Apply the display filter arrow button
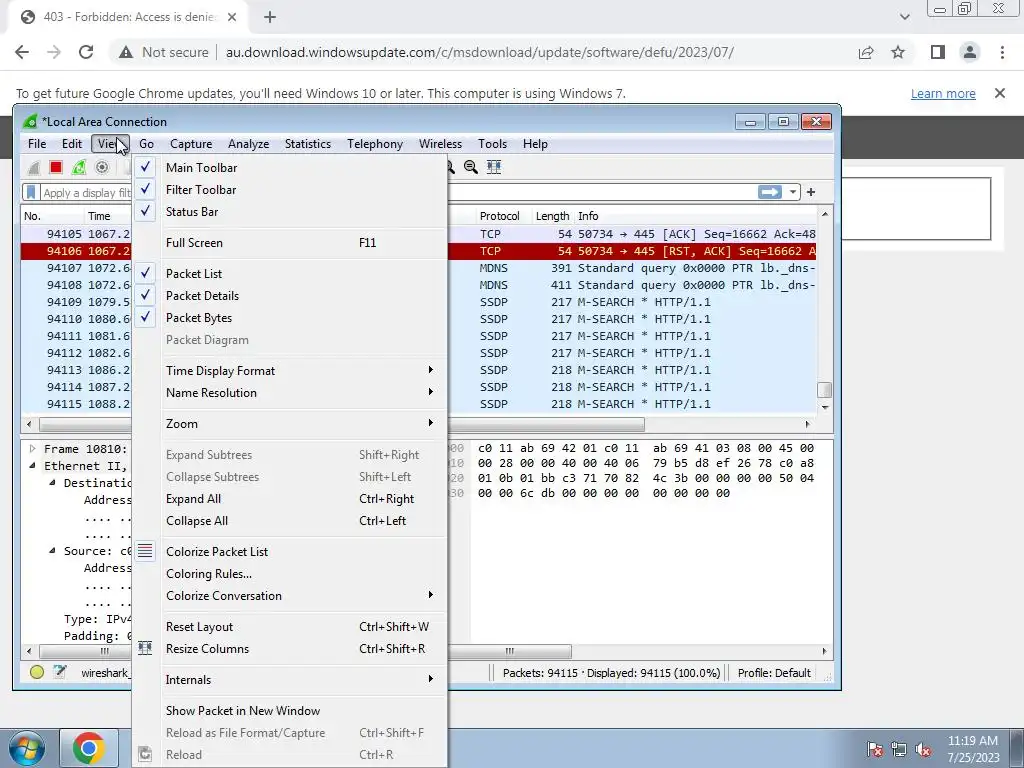Viewport: 1024px width, 768px height. pyautogui.click(x=769, y=192)
